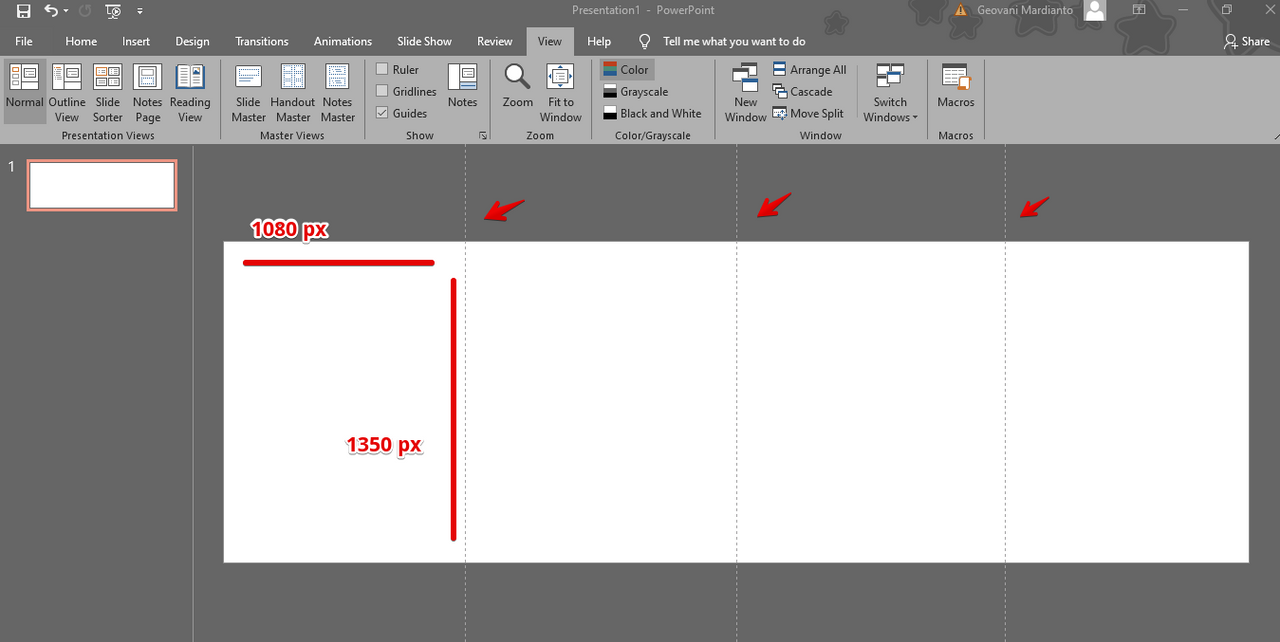
Task: Open the Help tab
Action: (x=599, y=41)
